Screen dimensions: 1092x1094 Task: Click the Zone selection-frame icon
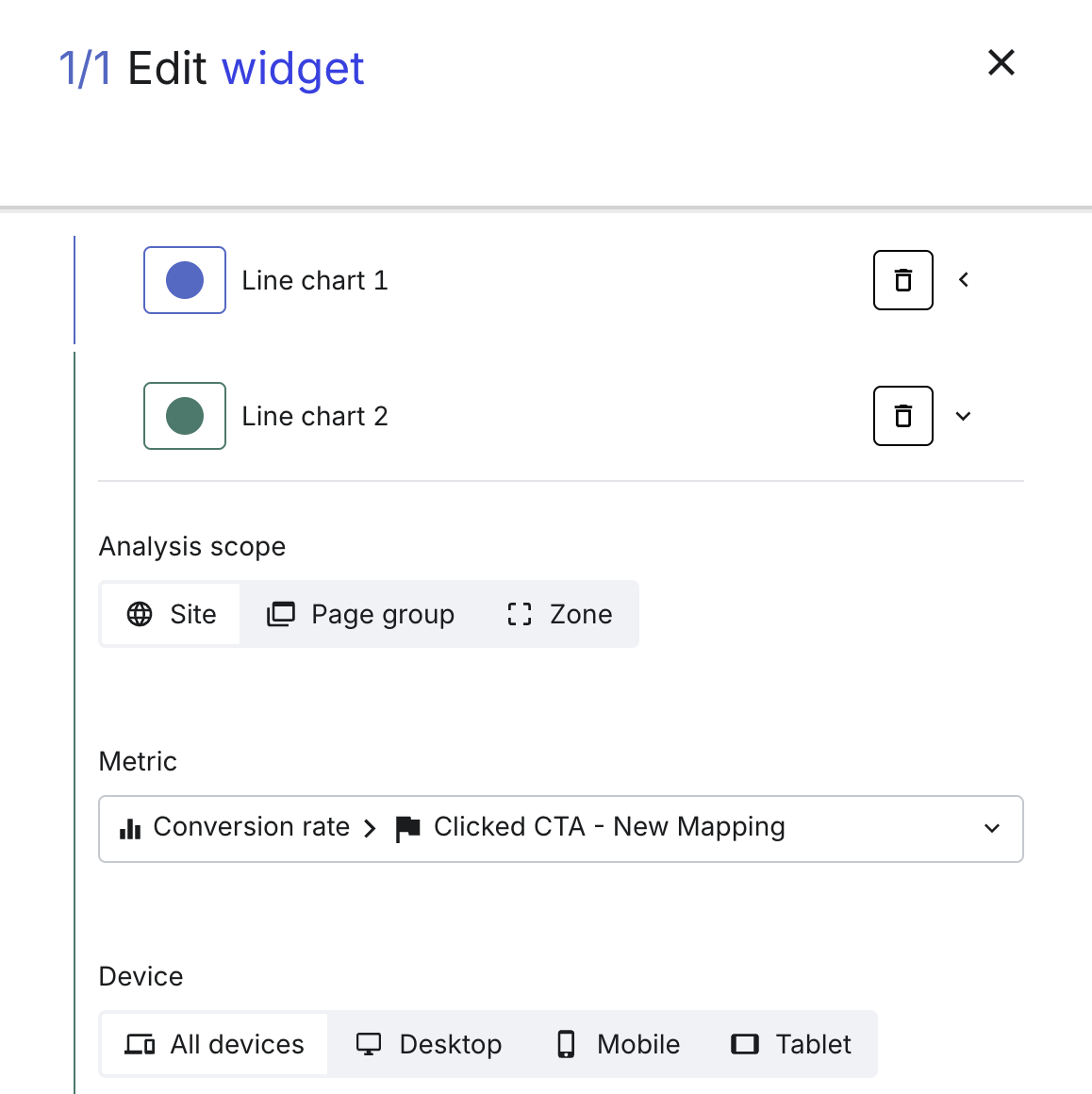[520, 614]
